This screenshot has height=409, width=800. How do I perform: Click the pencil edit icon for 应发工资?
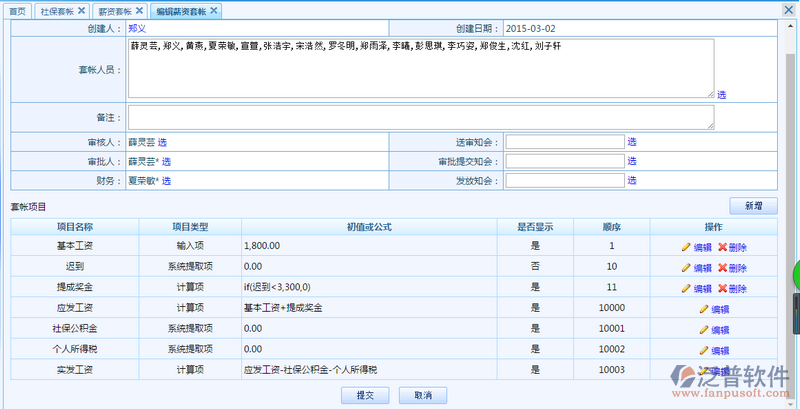tap(704, 309)
